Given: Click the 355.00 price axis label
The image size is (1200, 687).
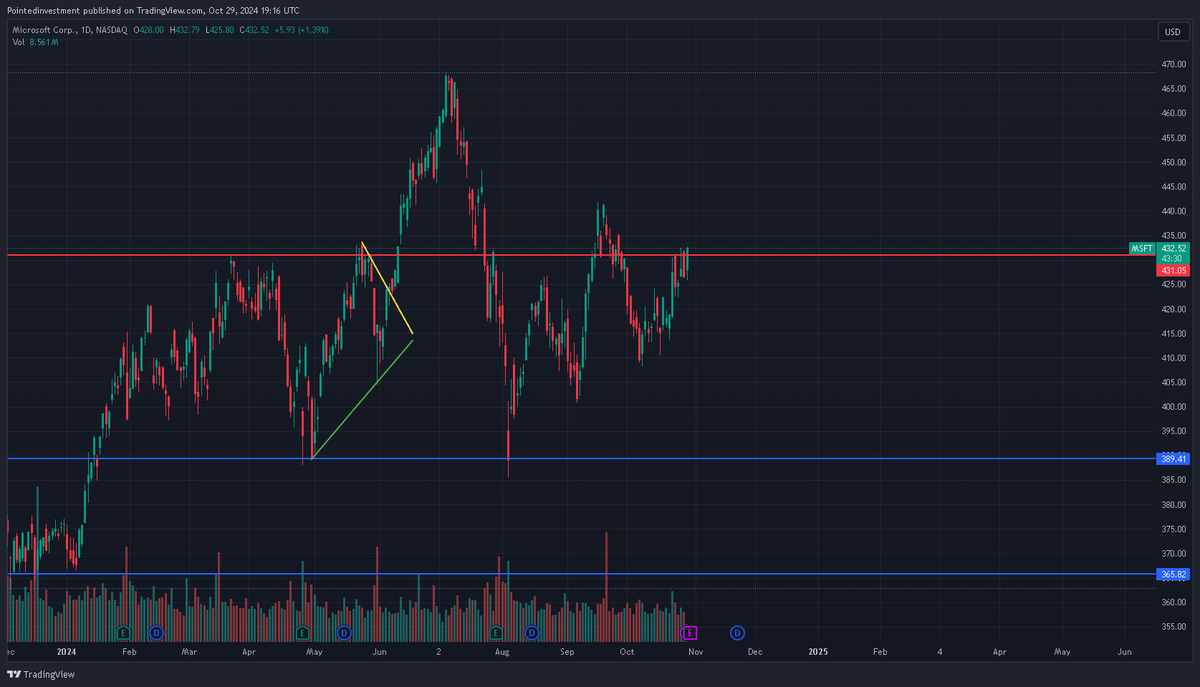Looking at the screenshot, I should pos(1172,627).
